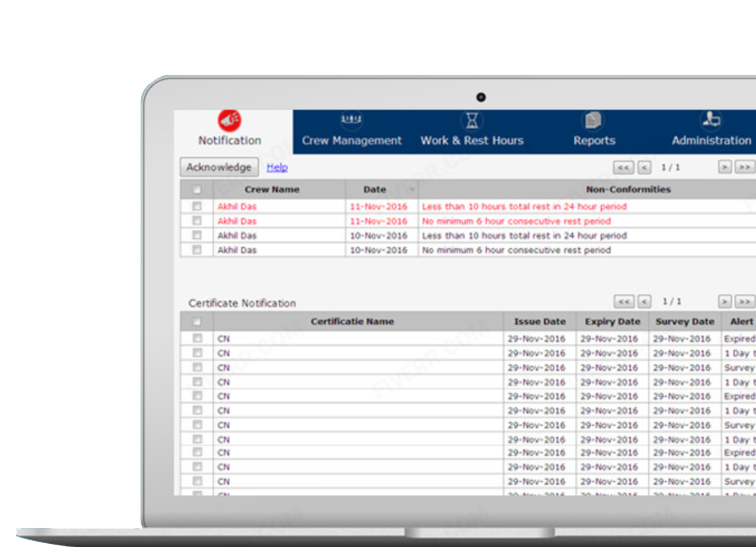Open the Help link

tap(277, 168)
